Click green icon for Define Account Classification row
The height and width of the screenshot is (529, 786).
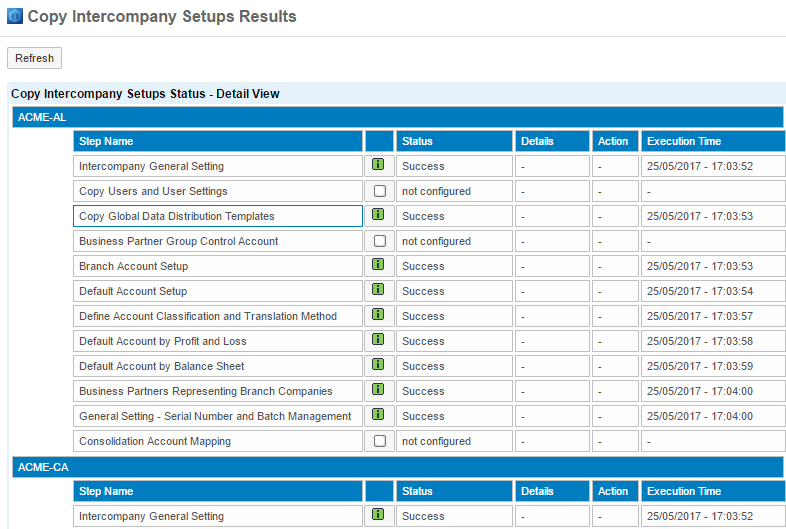[378, 315]
